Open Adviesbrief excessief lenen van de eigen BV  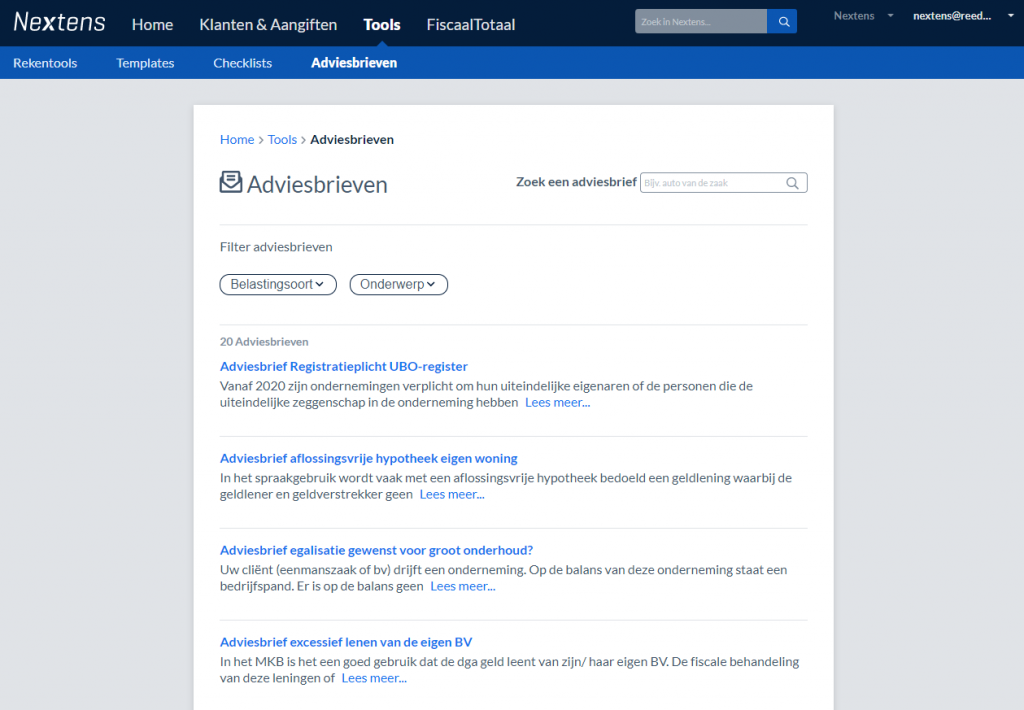click(345, 642)
